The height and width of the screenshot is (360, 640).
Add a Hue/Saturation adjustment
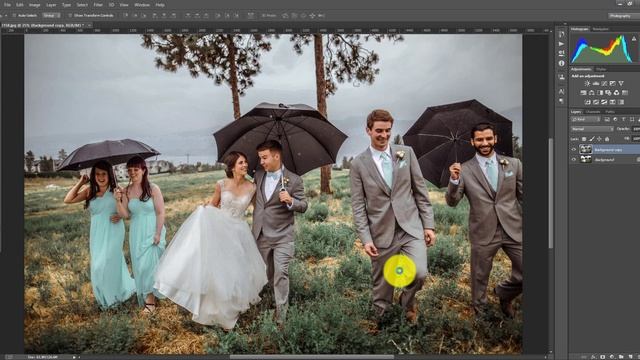pos(583,93)
